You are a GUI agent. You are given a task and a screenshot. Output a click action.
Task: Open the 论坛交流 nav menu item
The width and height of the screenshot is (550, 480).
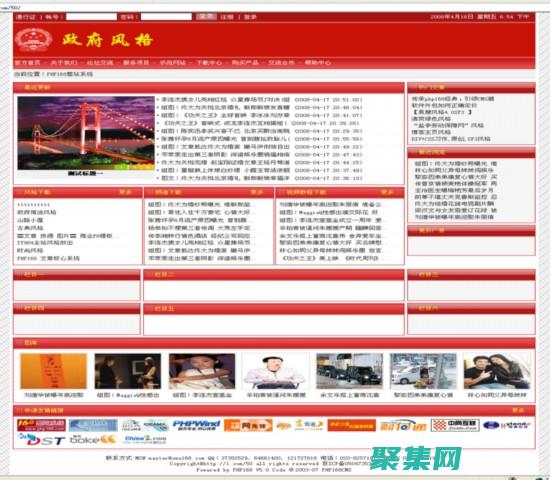pyautogui.click(x=100, y=63)
